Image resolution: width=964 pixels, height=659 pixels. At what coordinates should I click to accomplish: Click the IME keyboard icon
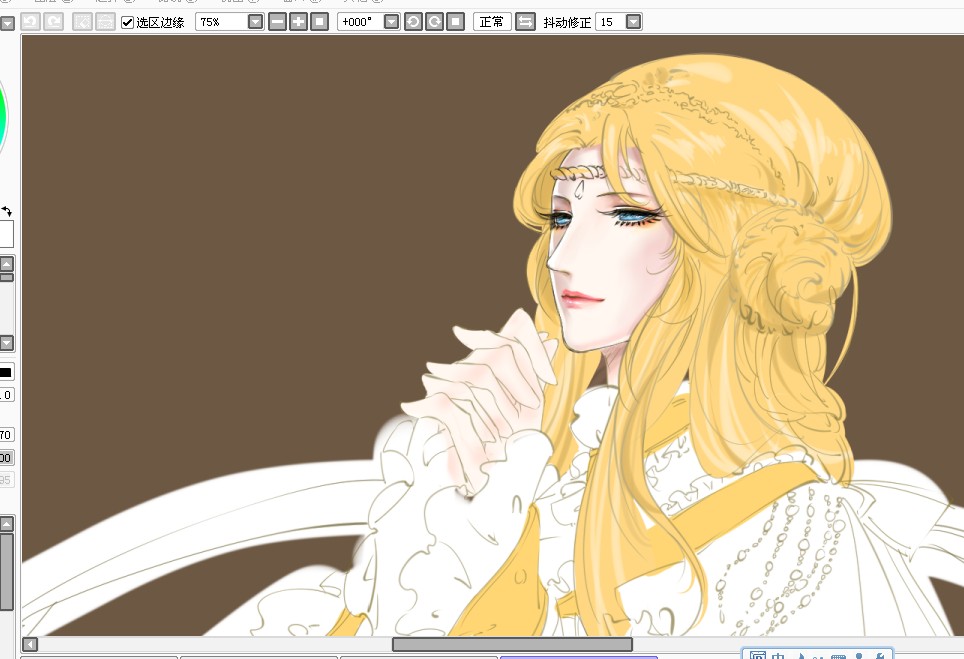coord(838,656)
